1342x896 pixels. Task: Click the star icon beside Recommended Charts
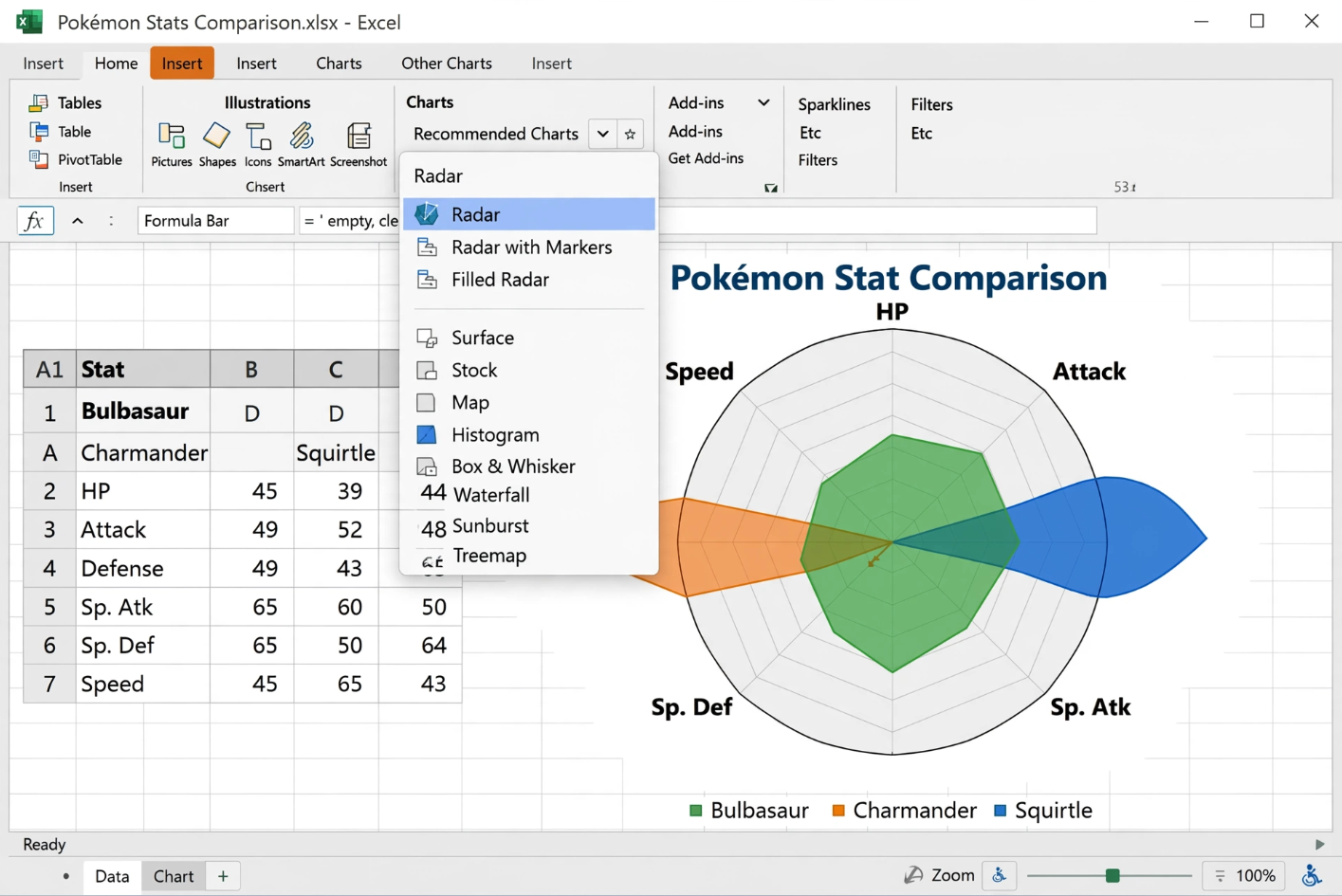tap(630, 135)
